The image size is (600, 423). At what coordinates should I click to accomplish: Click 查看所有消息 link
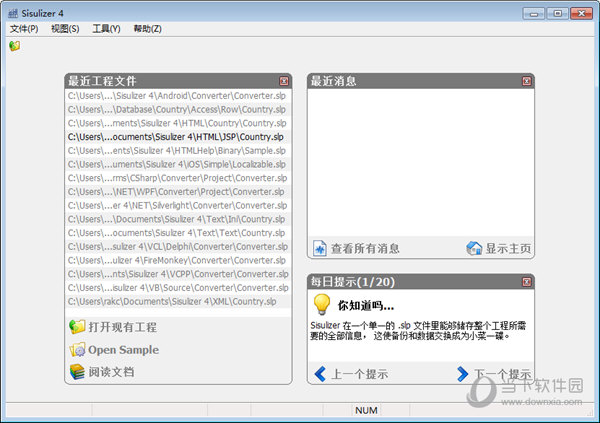coord(365,248)
